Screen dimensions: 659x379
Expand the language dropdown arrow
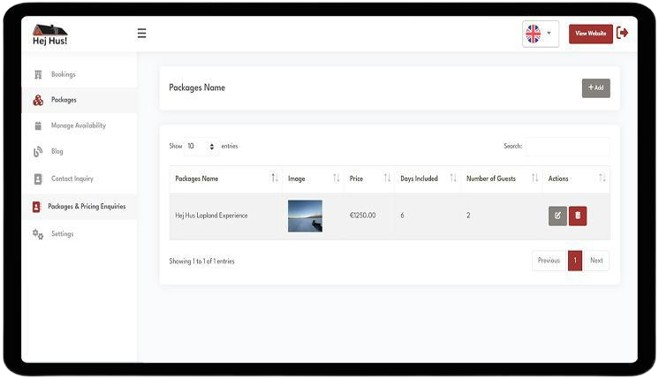click(x=549, y=33)
